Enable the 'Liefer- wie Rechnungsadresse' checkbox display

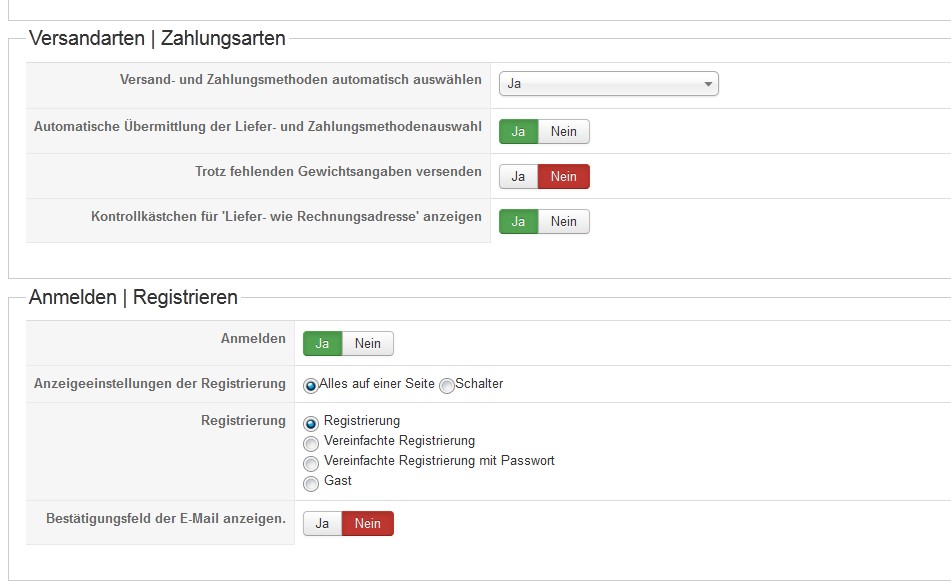coord(518,222)
